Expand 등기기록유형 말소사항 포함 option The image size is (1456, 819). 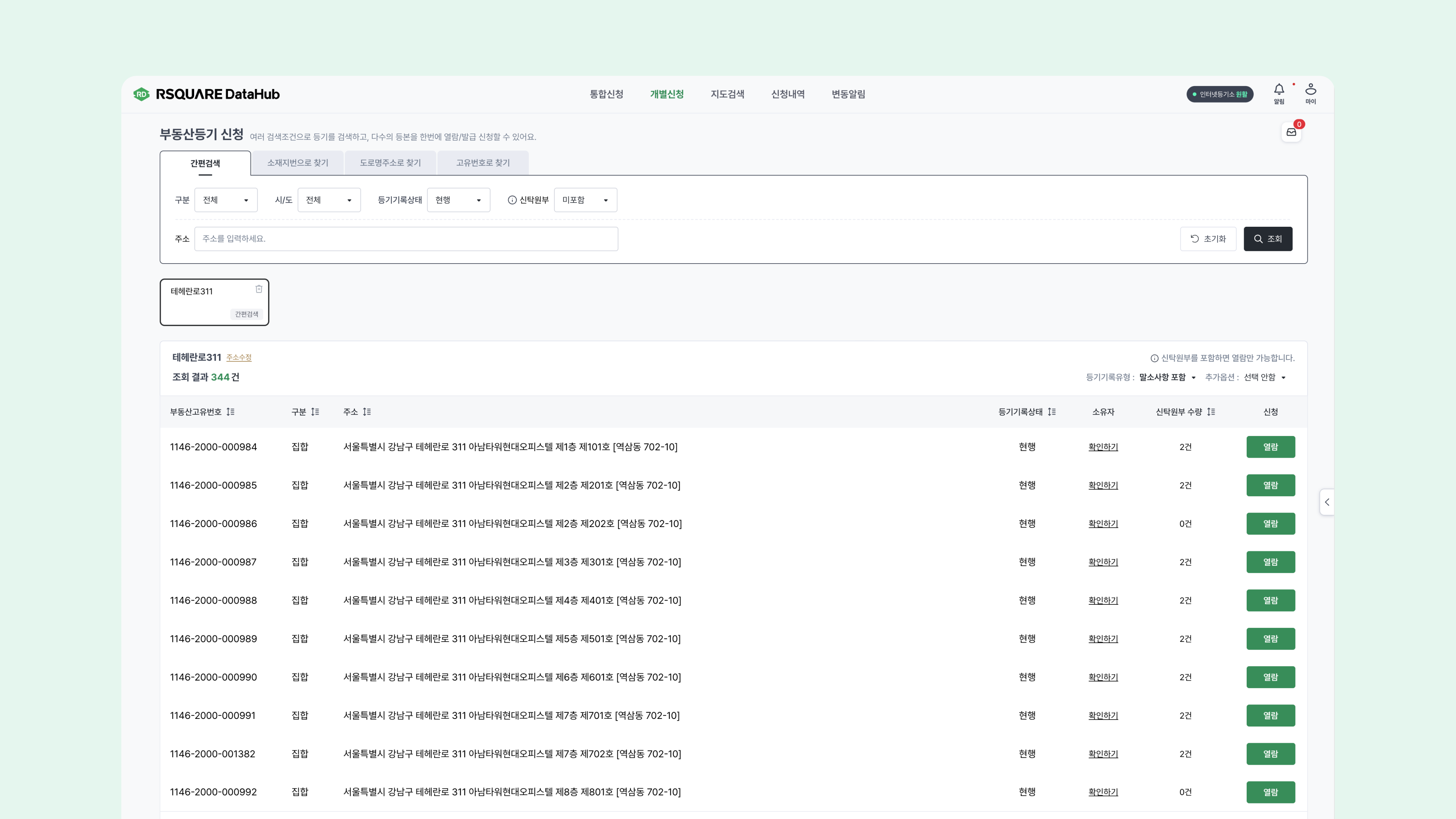click(1168, 378)
